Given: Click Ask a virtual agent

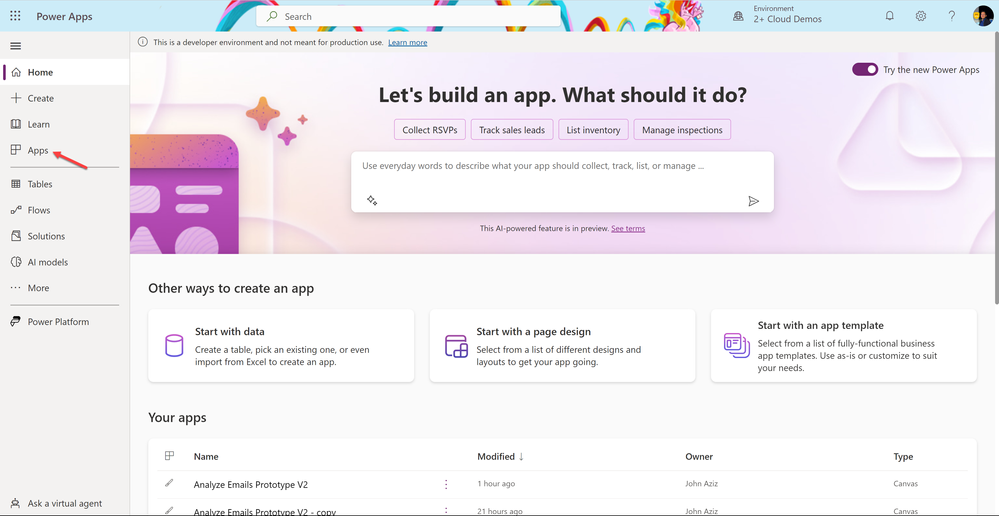Looking at the screenshot, I should 65,503.
